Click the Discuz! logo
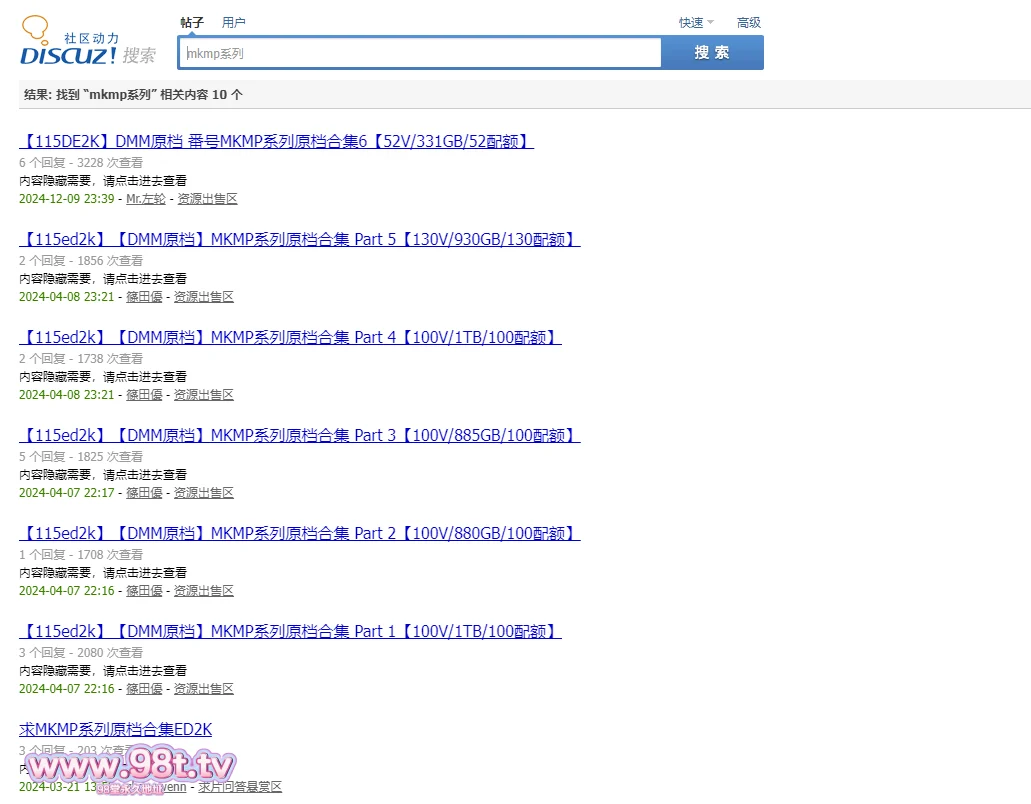Viewport: 1031px width, 804px height. point(88,43)
